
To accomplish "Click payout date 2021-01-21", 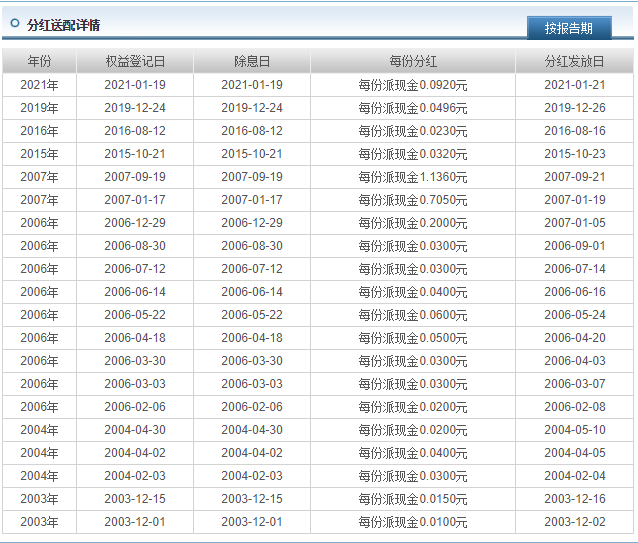I will [575, 85].
